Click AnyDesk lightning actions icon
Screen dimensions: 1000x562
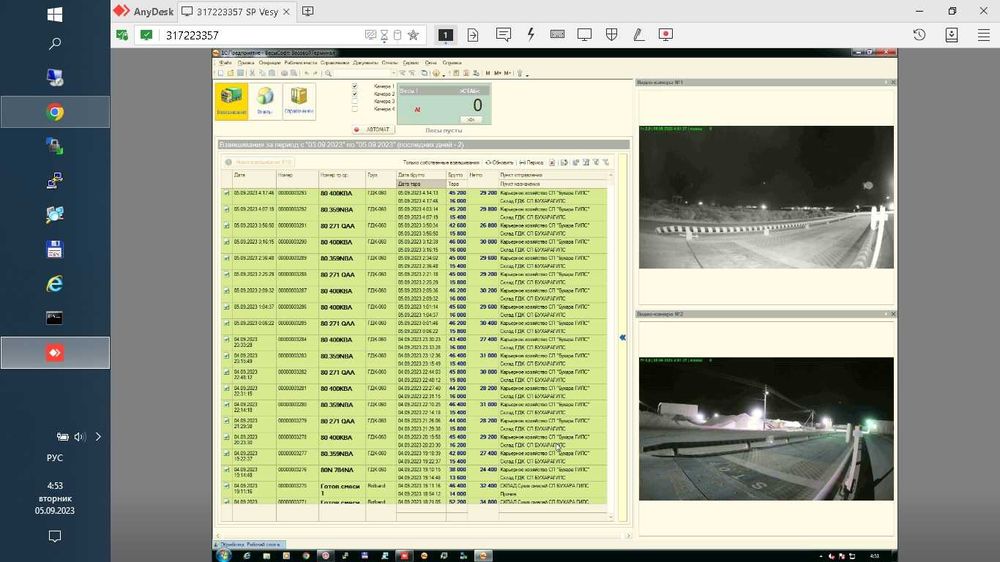point(530,35)
